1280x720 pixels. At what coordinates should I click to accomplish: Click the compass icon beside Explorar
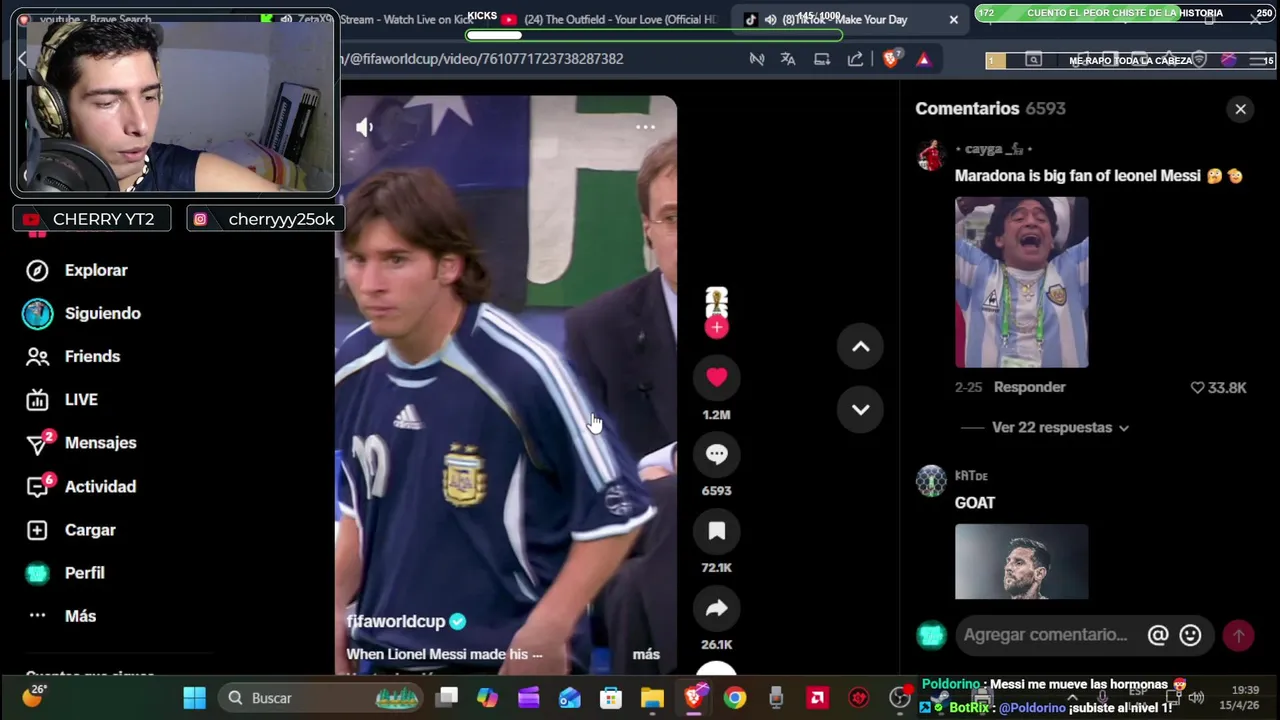[37, 270]
